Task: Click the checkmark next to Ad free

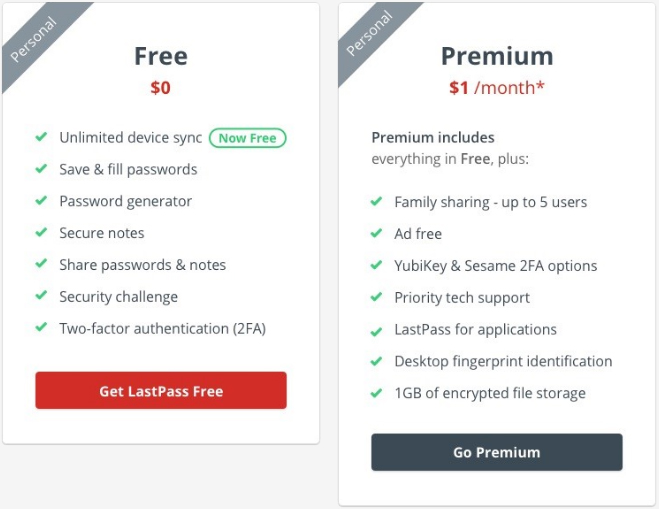Action: pos(376,233)
